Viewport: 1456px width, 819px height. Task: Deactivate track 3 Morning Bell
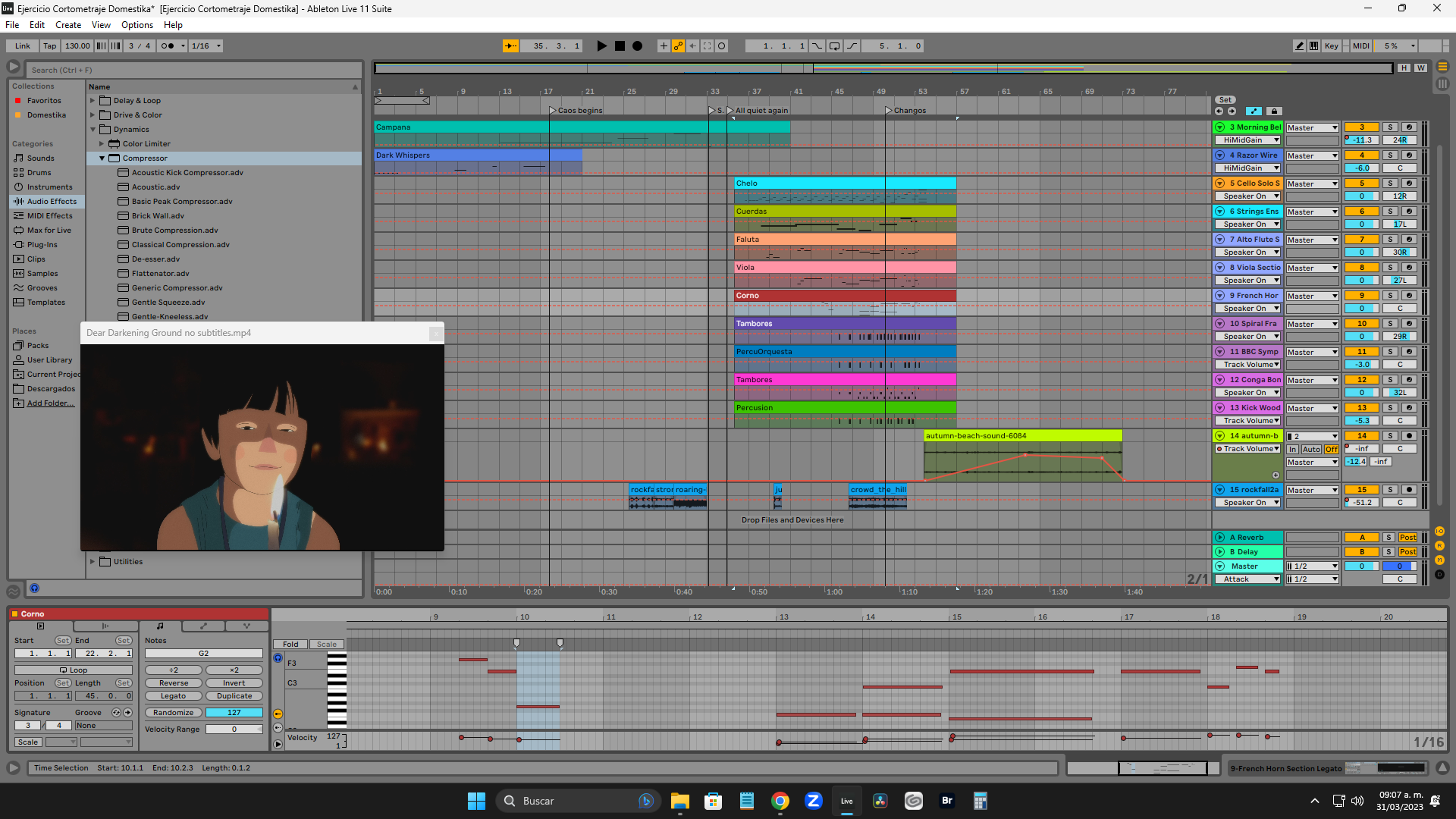(1362, 127)
